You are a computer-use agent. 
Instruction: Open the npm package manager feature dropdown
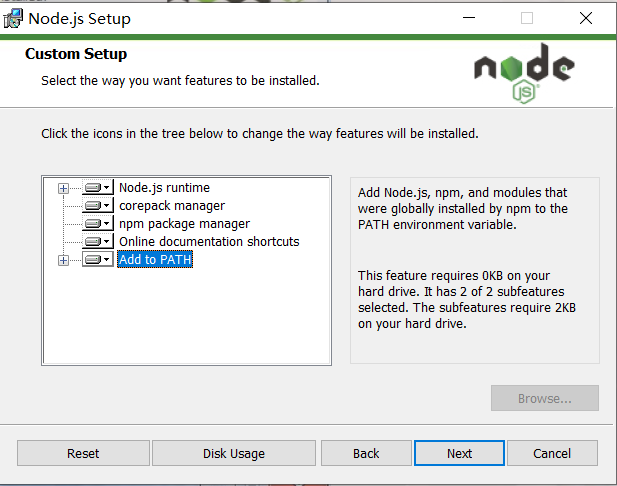click(x=98, y=224)
